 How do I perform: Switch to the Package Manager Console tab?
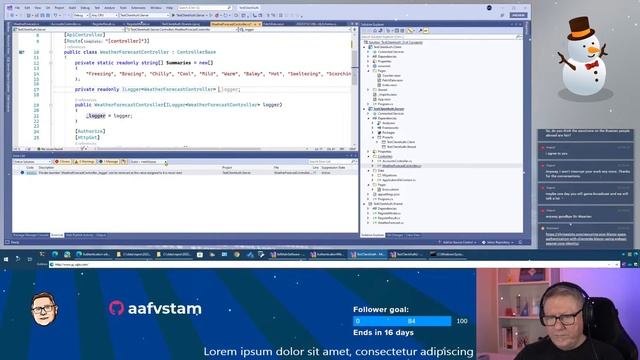pyautogui.click(x=31, y=236)
